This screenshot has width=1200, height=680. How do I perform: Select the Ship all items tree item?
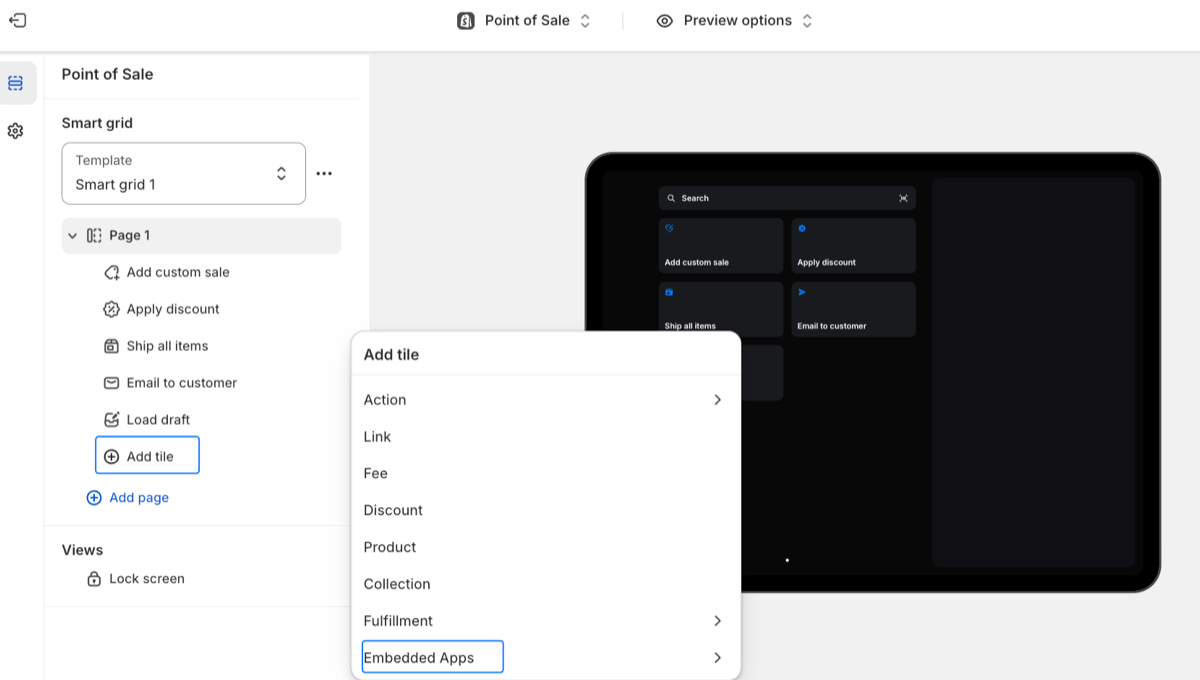(167, 347)
